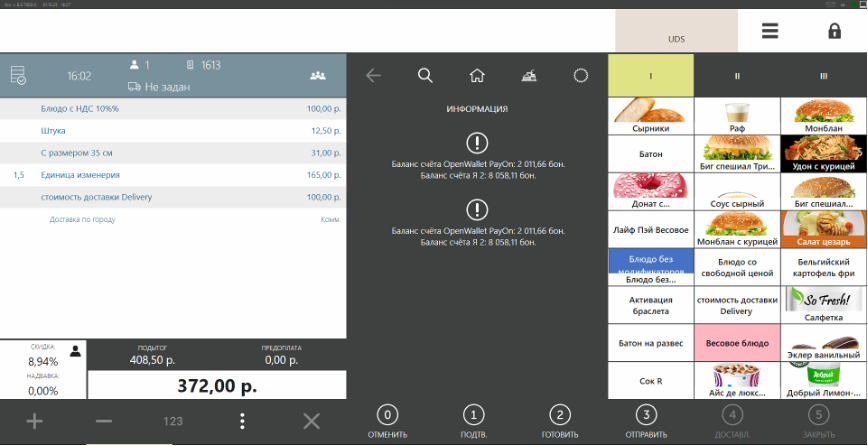Add 'Салфетка' So Fresh item
868x446 pixels.
click(x=824, y=305)
